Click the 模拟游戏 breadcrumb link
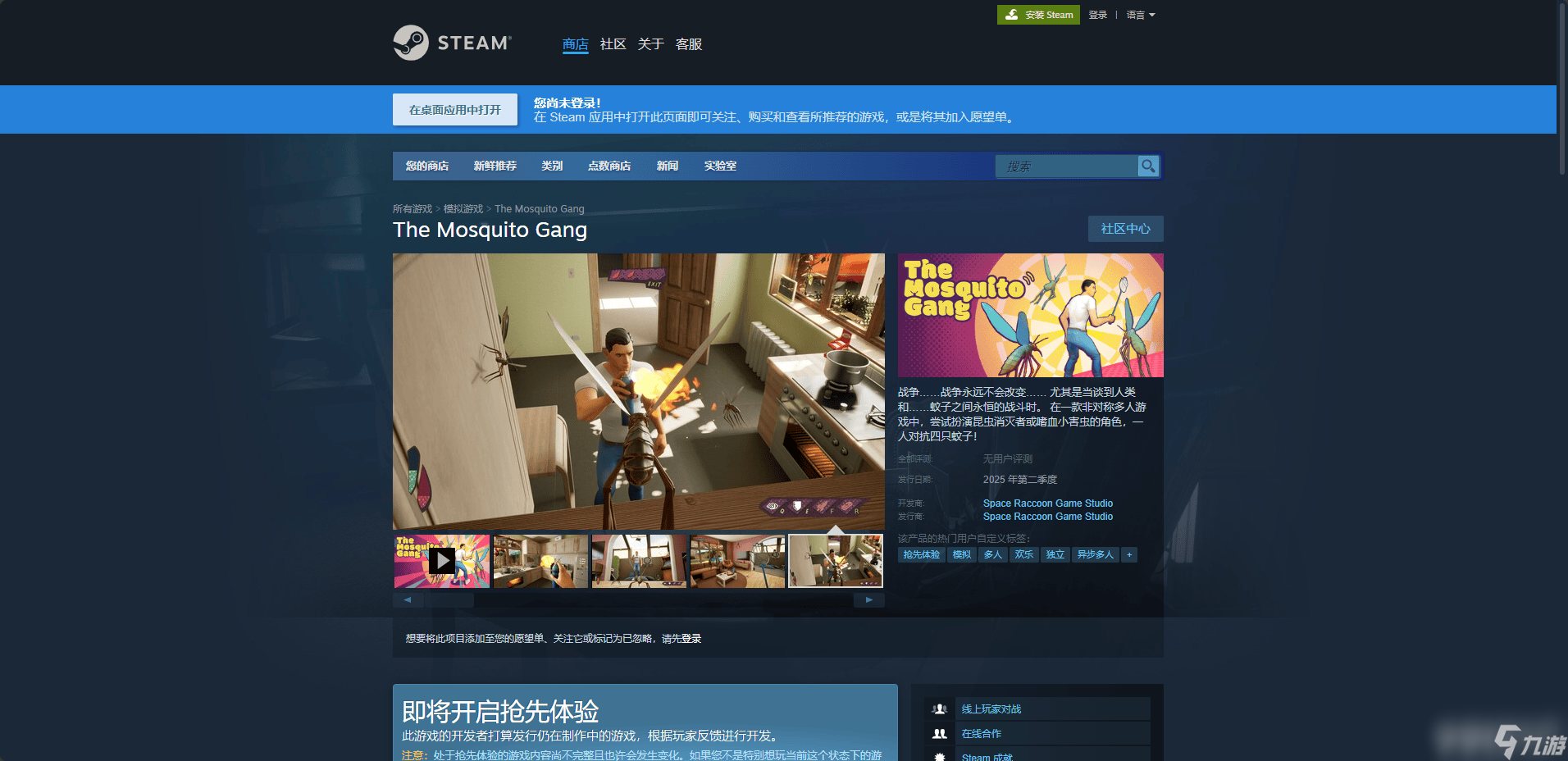1568x761 pixels. coord(463,209)
